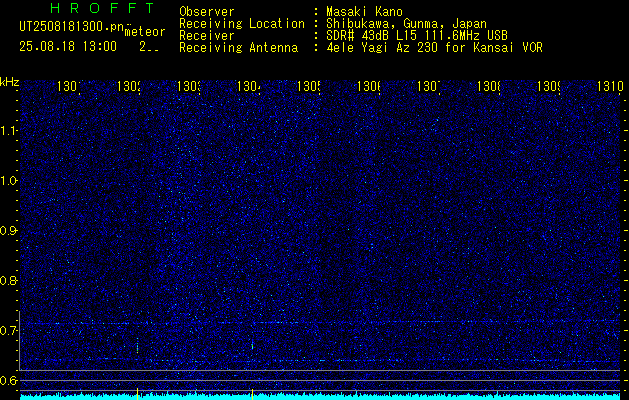Click the 1304 time axis label
This screenshot has width=629, height=400.
[249, 86]
